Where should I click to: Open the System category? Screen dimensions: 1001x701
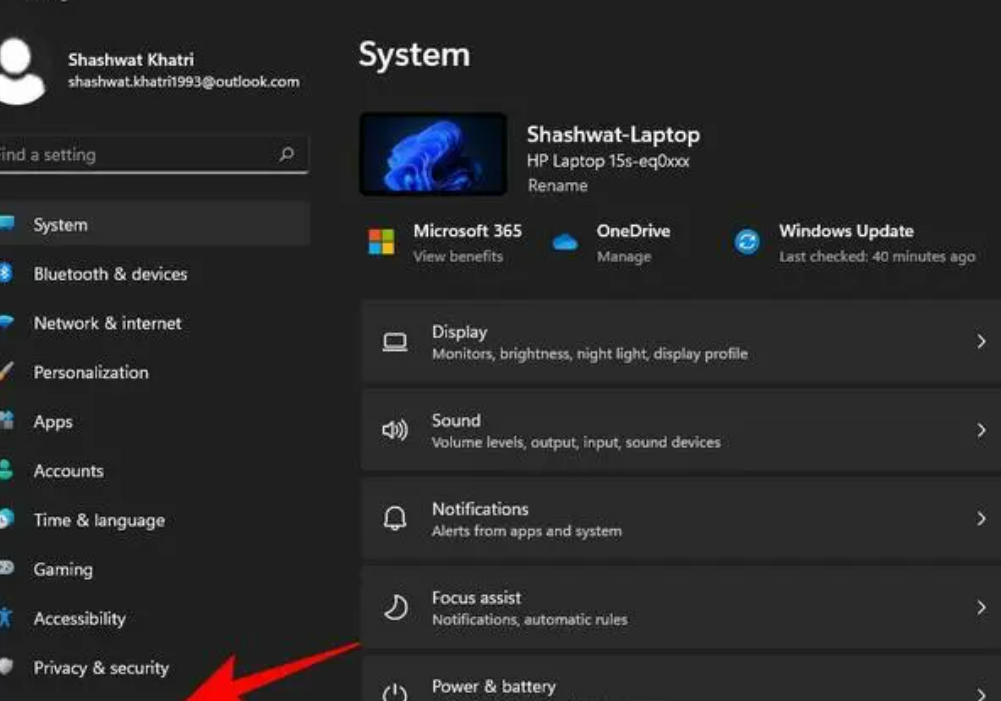tap(155, 224)
